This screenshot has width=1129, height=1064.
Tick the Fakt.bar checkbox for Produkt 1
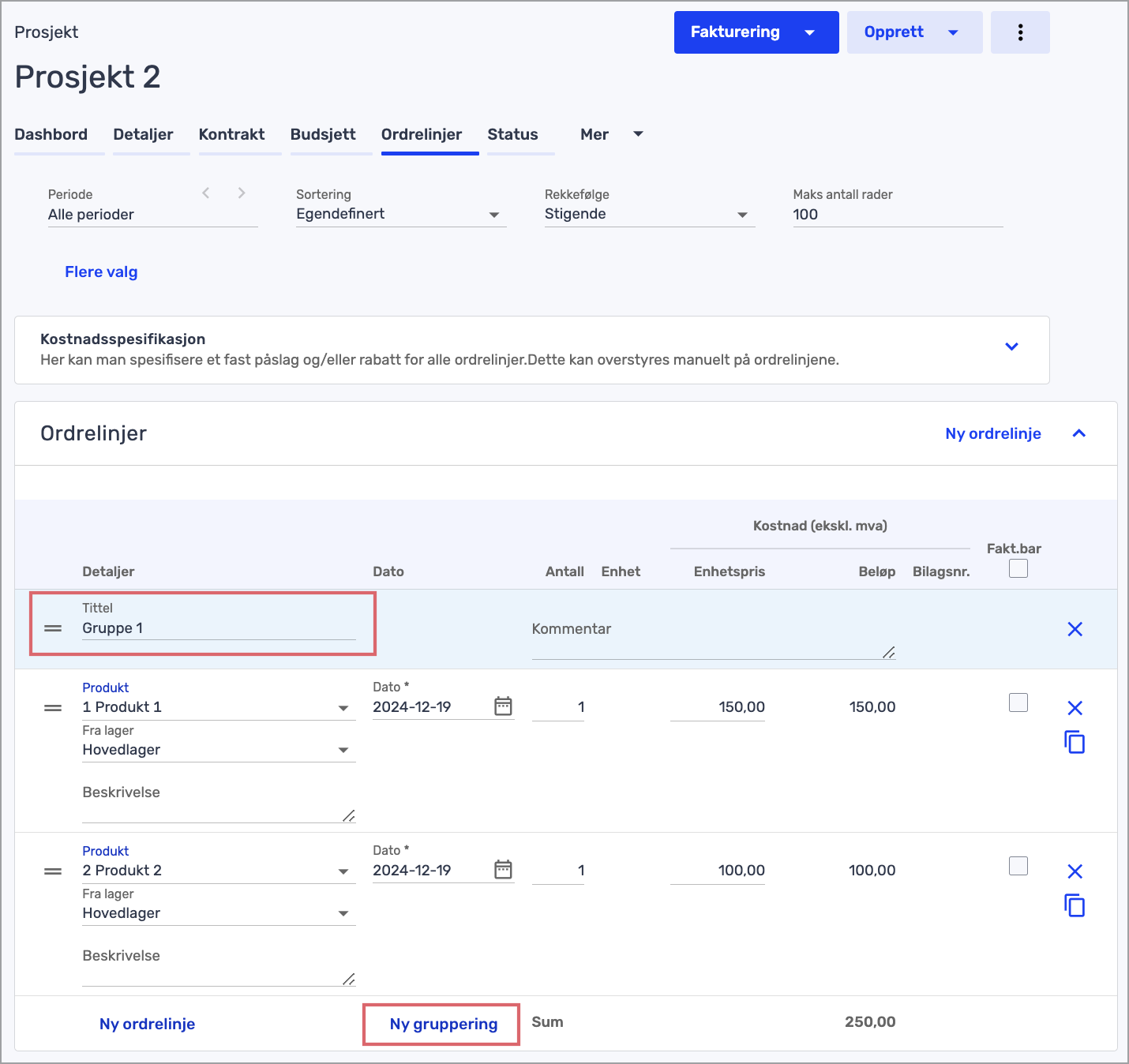coord(1018,702)
